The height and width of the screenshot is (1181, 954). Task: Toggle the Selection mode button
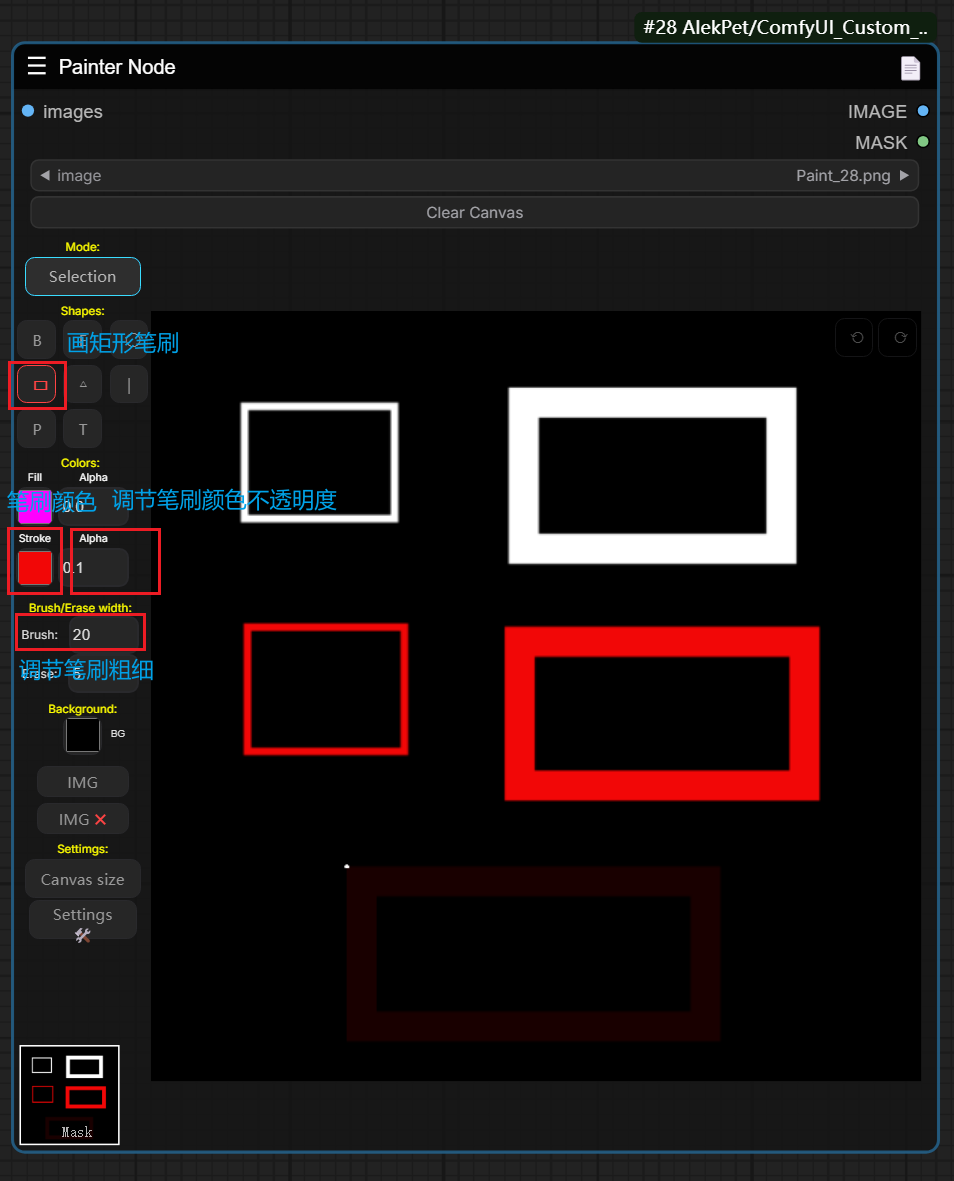point(83,276)
